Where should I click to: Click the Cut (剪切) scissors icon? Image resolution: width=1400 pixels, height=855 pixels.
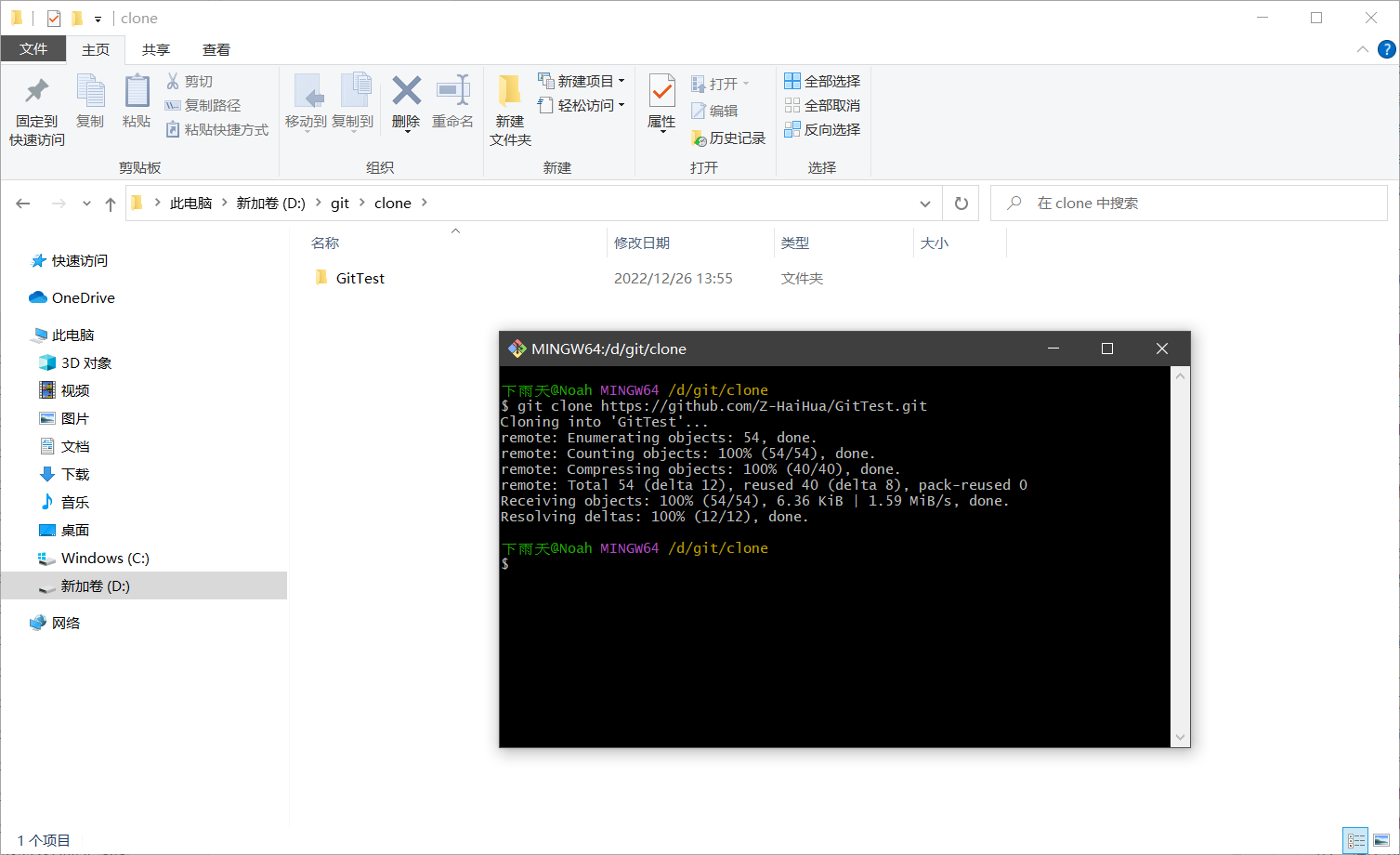173,82
